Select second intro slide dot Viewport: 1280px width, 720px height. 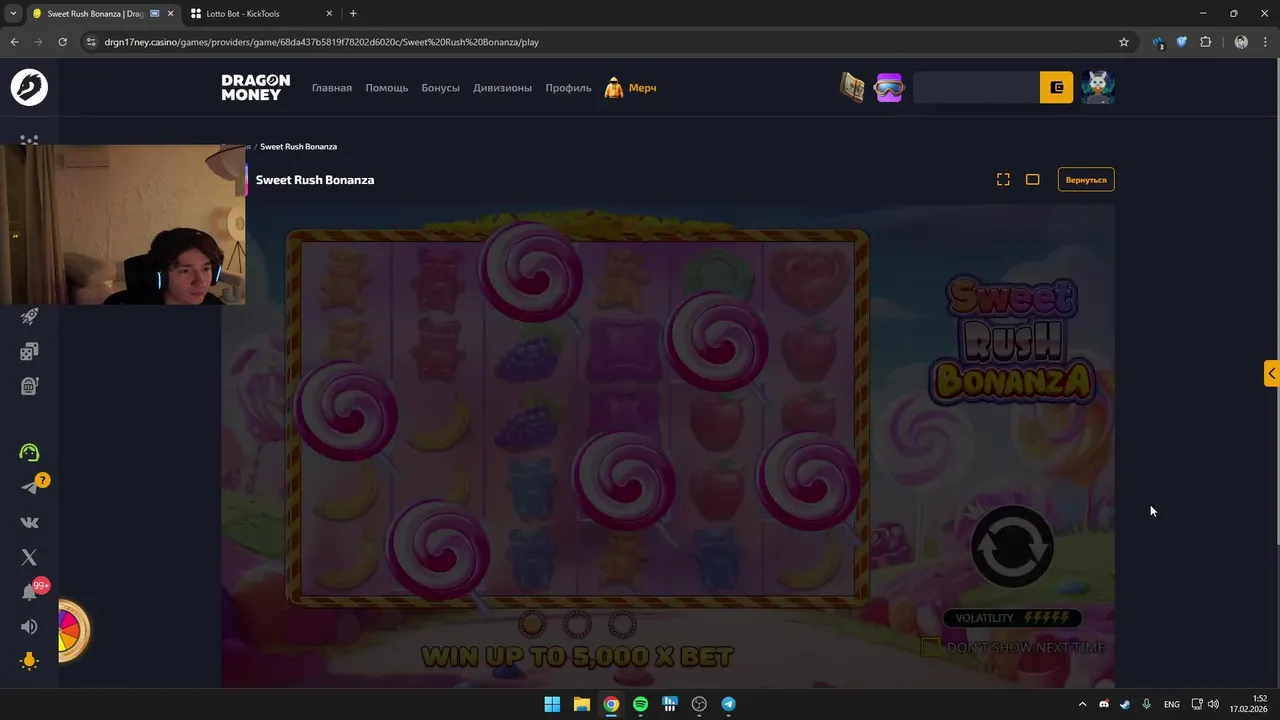pos(577,625)
